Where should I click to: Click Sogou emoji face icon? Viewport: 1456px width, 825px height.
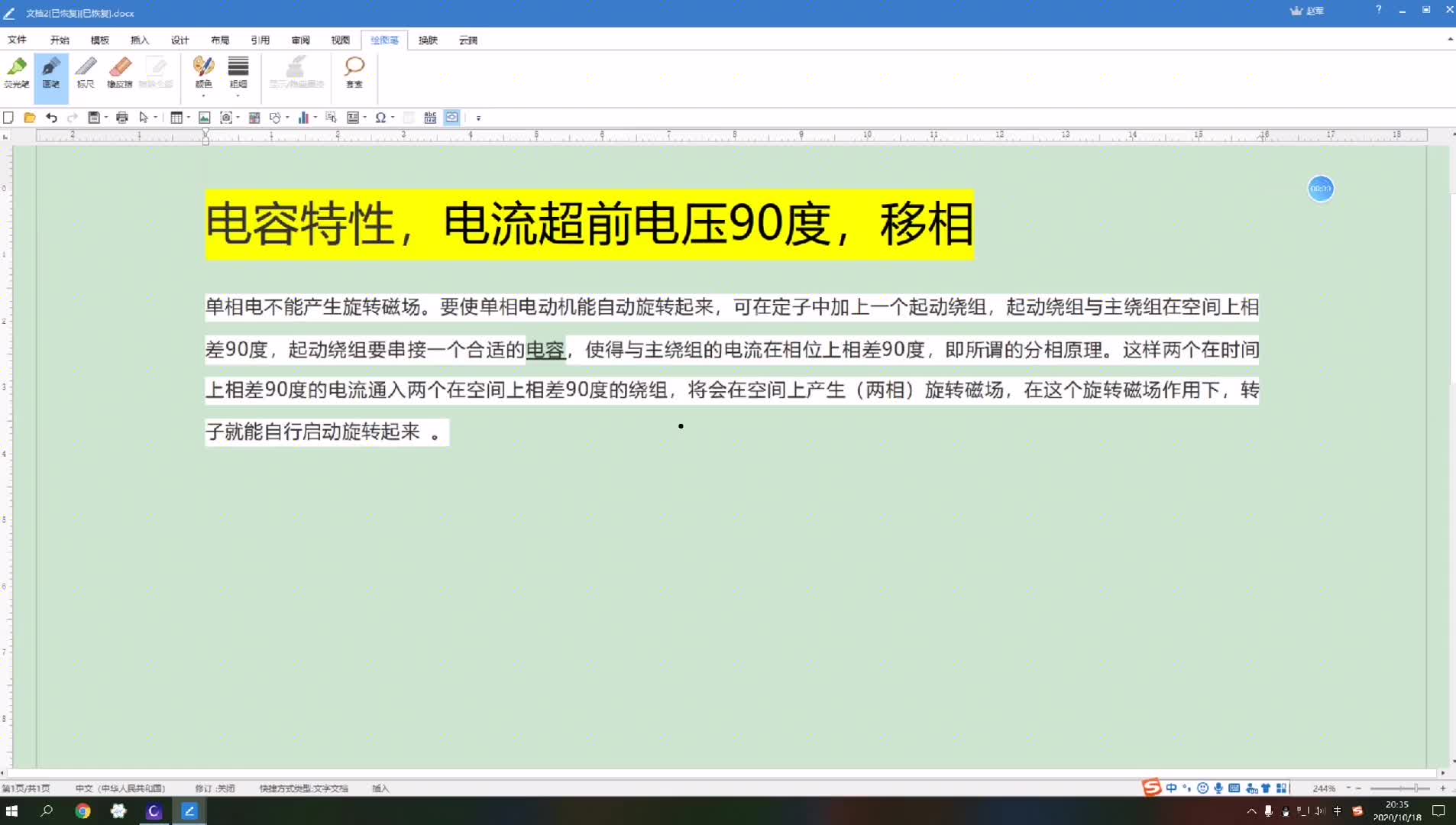click(1202, 788)
